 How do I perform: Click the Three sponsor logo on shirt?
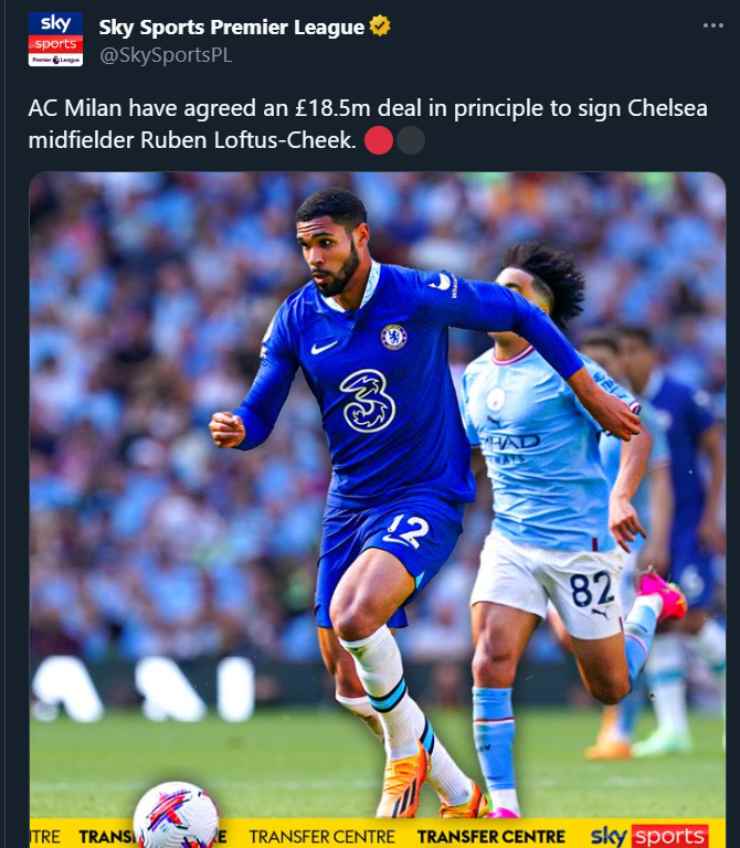click(x=367, y=401)
